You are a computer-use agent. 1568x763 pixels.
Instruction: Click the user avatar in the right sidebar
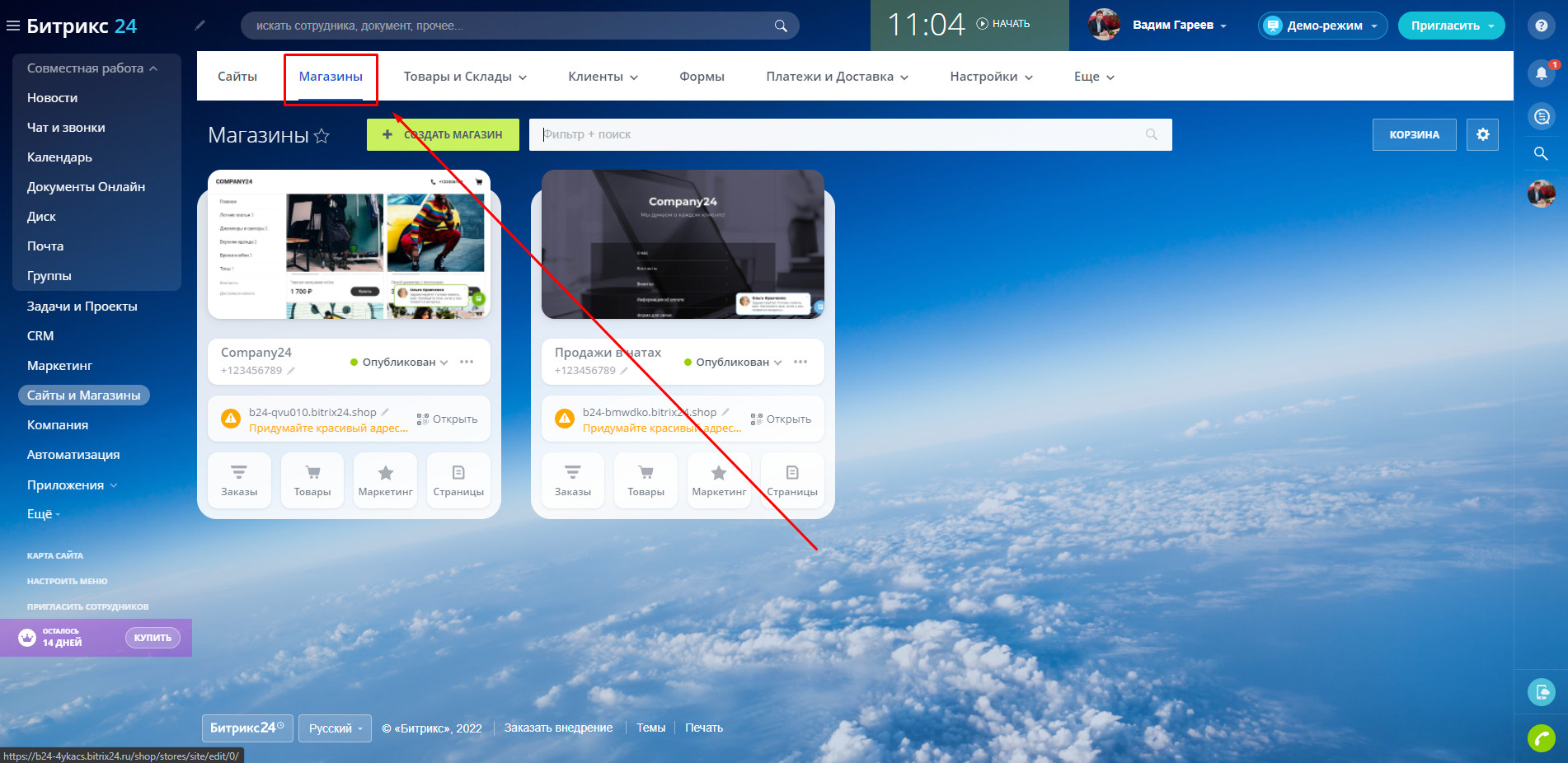click(x=1541, y=194)
